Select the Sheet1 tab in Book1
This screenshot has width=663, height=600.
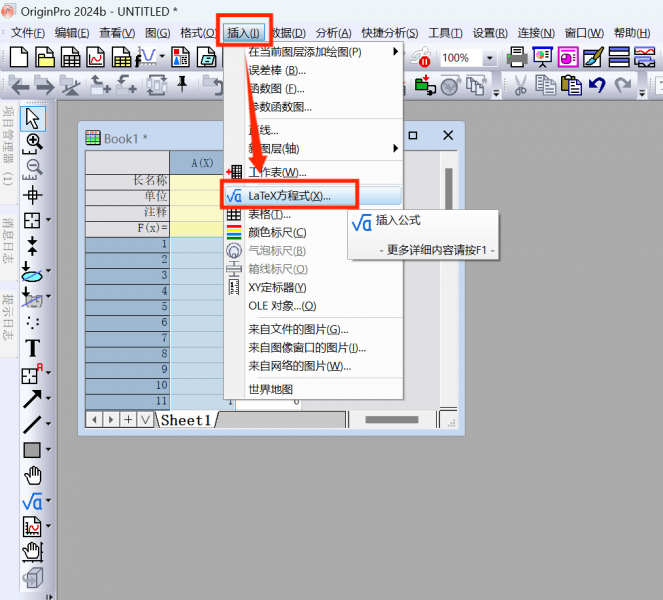[186, 420]
